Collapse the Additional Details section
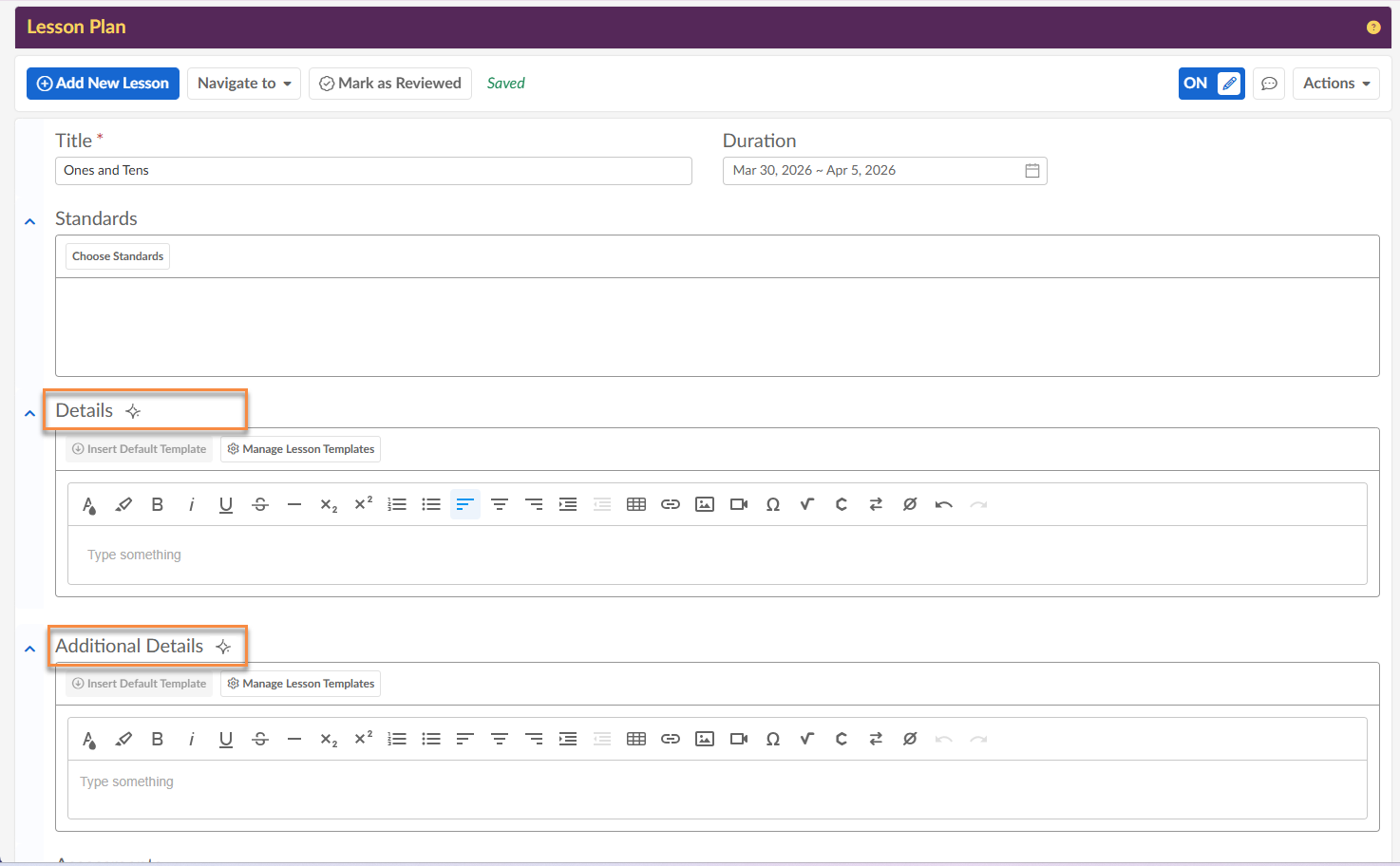The image size is (1400, 866). (30, 649)
